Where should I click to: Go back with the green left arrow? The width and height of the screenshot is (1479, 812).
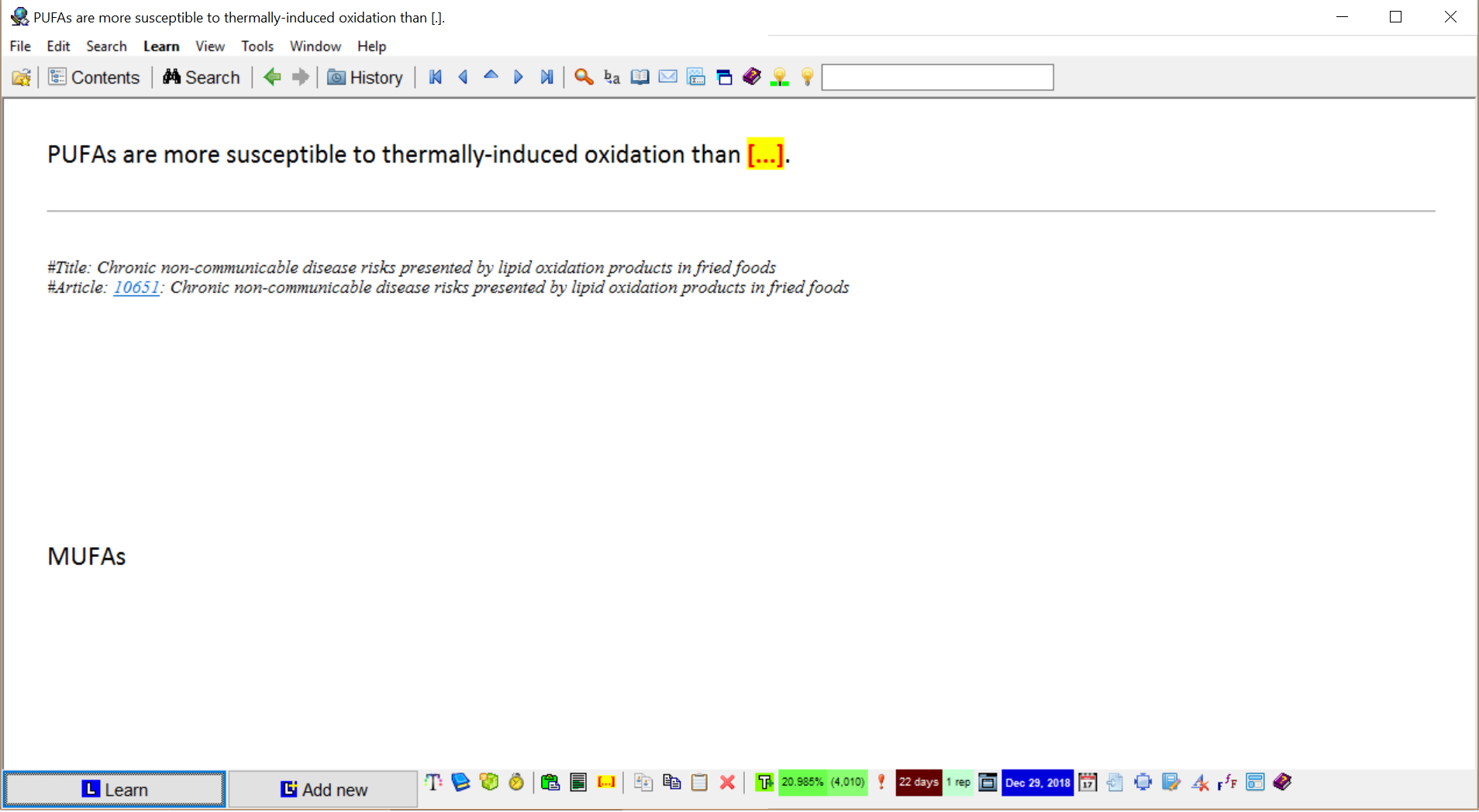click(272, 77)
